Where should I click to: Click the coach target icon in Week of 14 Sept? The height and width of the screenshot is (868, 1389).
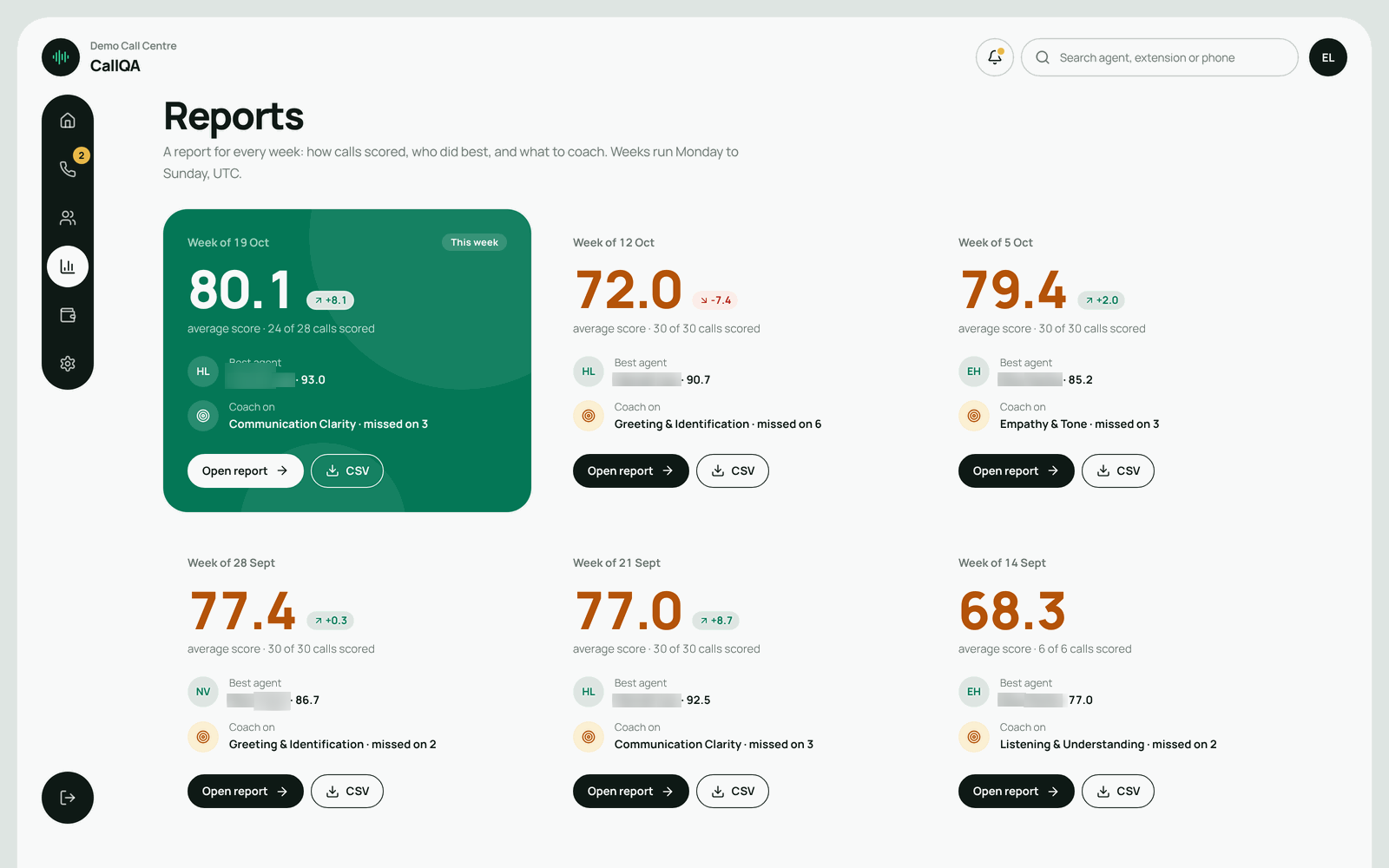tap(974, 736)
